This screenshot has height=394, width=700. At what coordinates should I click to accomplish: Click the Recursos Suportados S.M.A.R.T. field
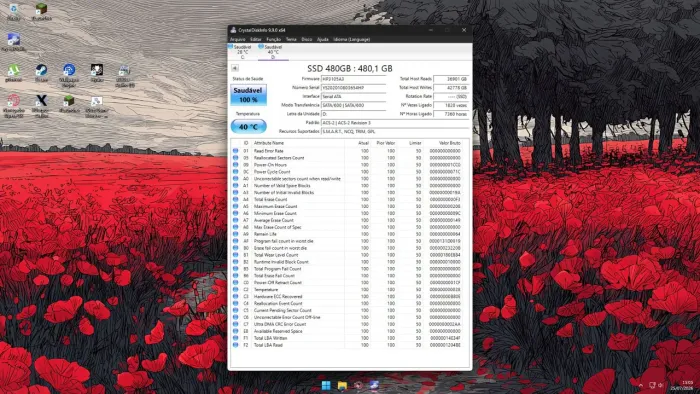(x=395, y=132)
